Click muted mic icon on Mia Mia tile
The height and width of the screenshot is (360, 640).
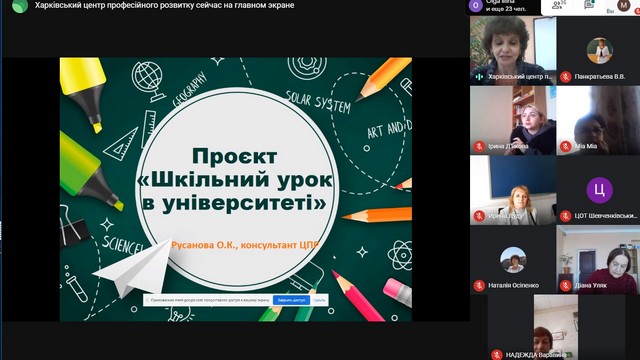tap(565, 146)
